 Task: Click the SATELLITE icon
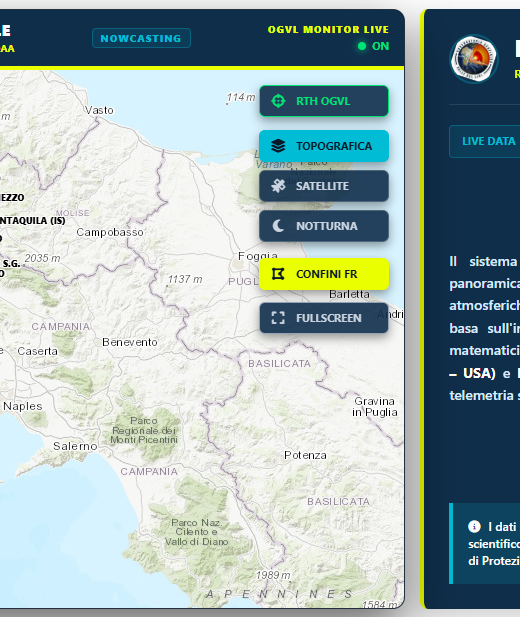click(x=278, y=186)
